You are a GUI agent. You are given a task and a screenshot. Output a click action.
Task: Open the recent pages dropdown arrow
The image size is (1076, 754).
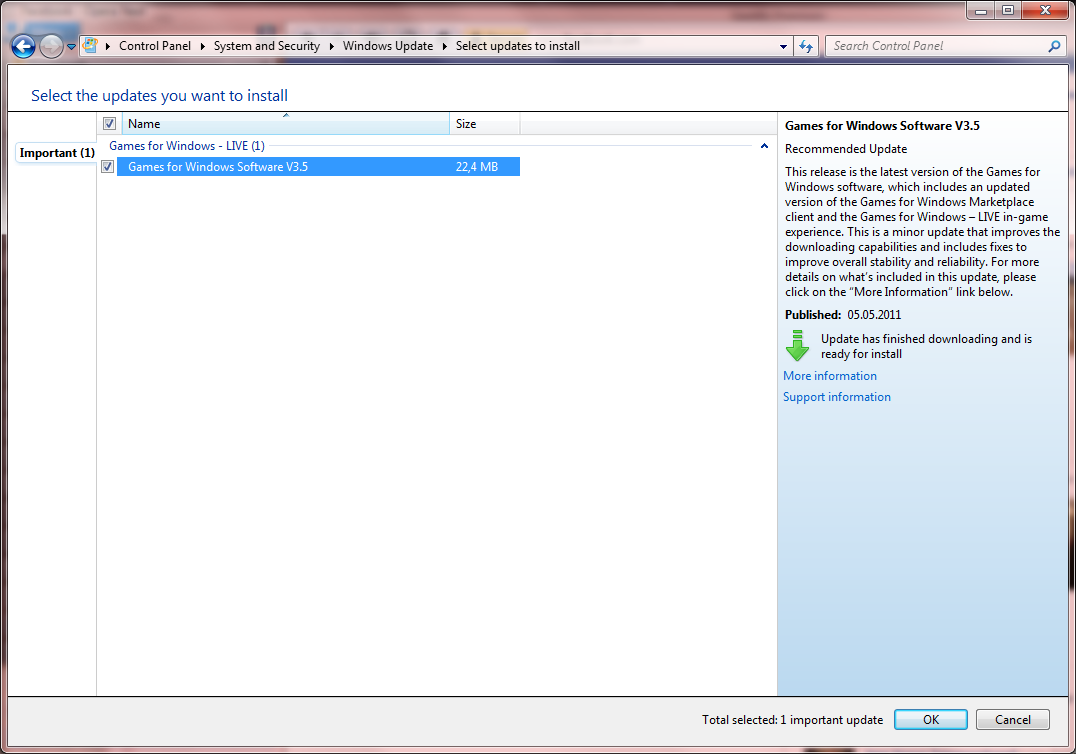71,47
